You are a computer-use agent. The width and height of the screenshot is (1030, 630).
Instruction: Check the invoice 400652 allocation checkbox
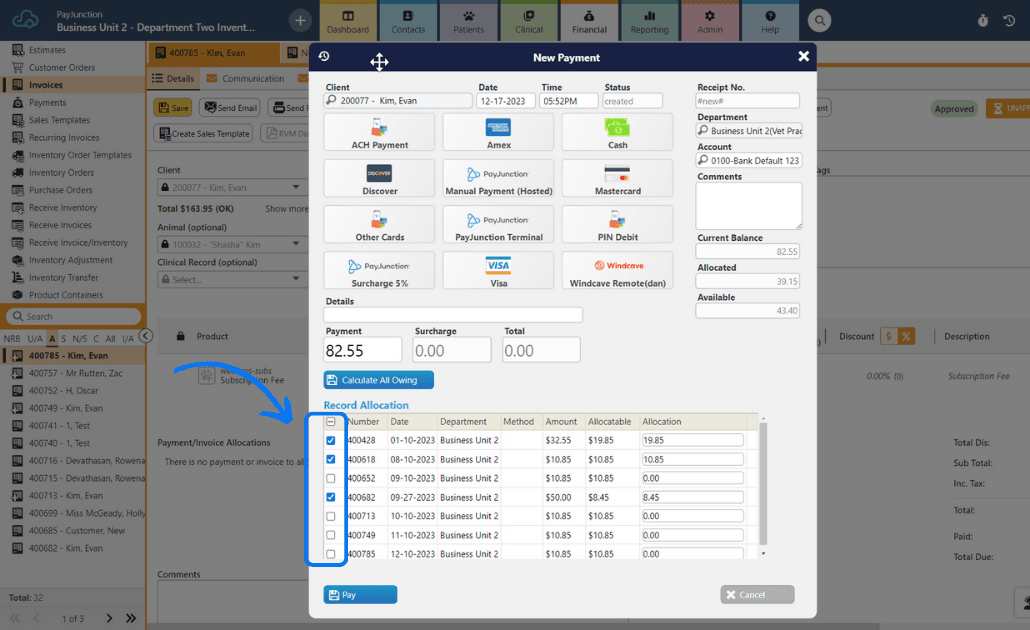click(x=331, y=478)
